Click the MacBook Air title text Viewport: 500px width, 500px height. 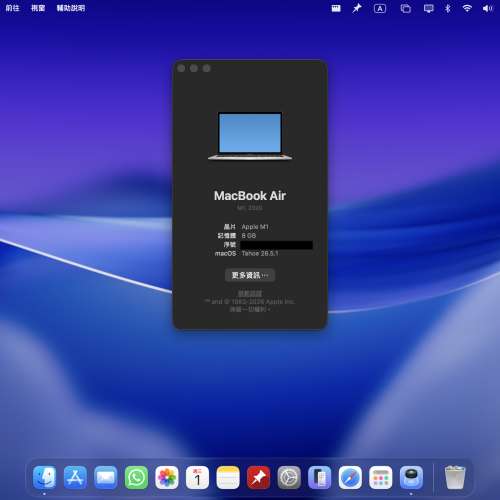click(x=250, y=196)
